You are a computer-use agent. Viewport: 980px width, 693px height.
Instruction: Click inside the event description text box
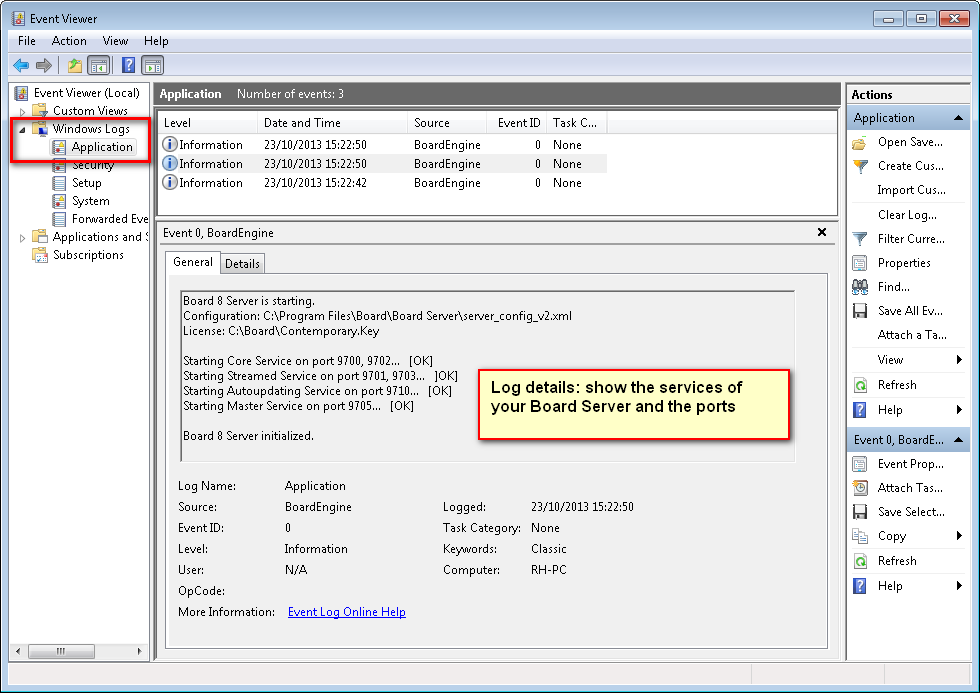[x=488, y=376]
